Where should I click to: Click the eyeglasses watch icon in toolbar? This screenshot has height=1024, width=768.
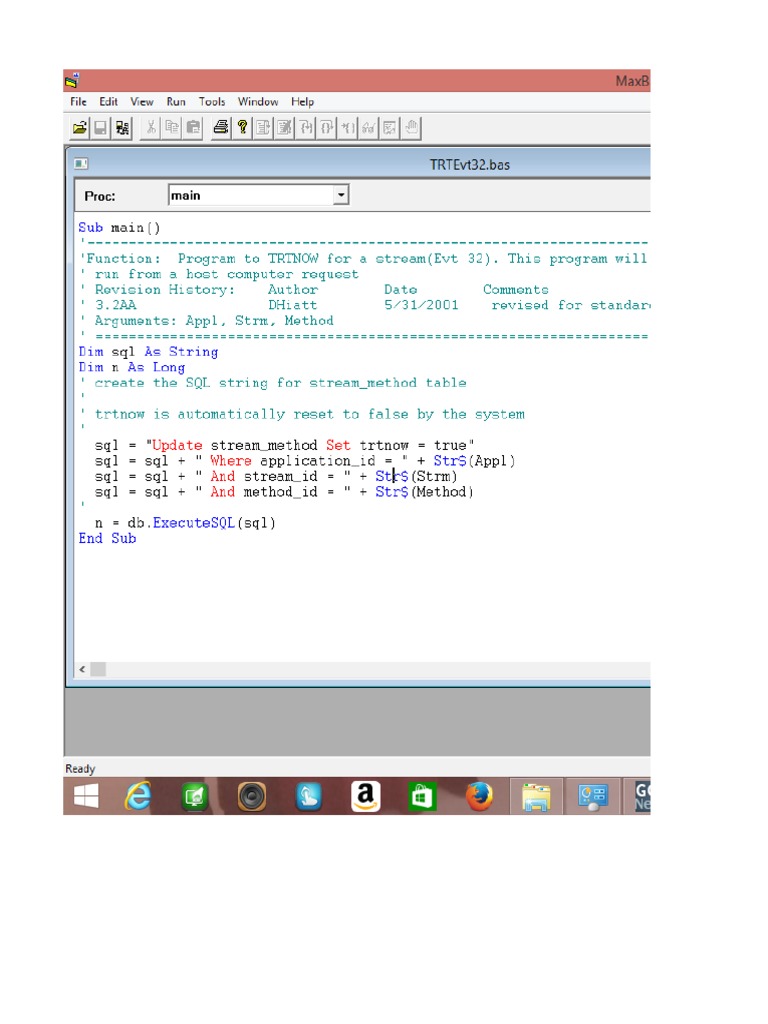pyautogui.click(x=369, y=128)
